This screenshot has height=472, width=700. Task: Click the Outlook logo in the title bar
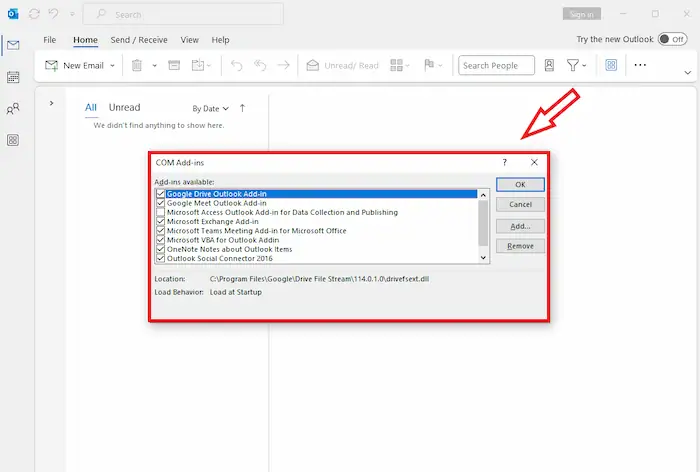(13, 14)
